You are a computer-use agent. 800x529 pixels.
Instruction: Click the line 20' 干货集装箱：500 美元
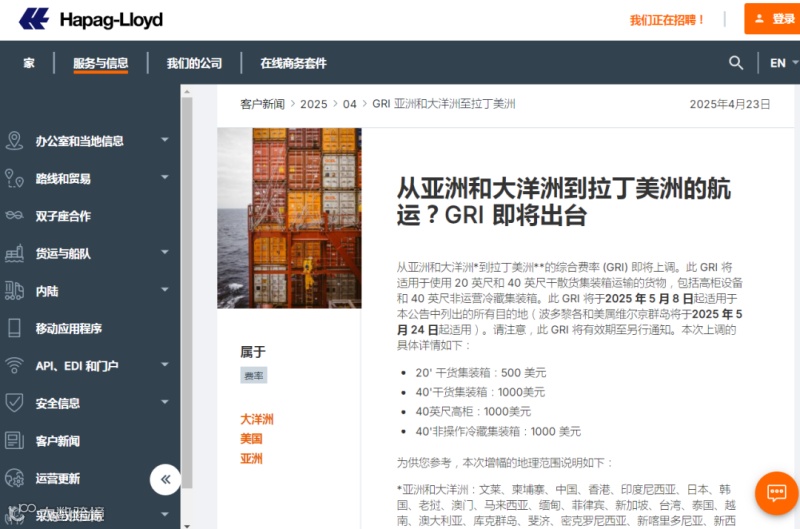pos(481,373)
